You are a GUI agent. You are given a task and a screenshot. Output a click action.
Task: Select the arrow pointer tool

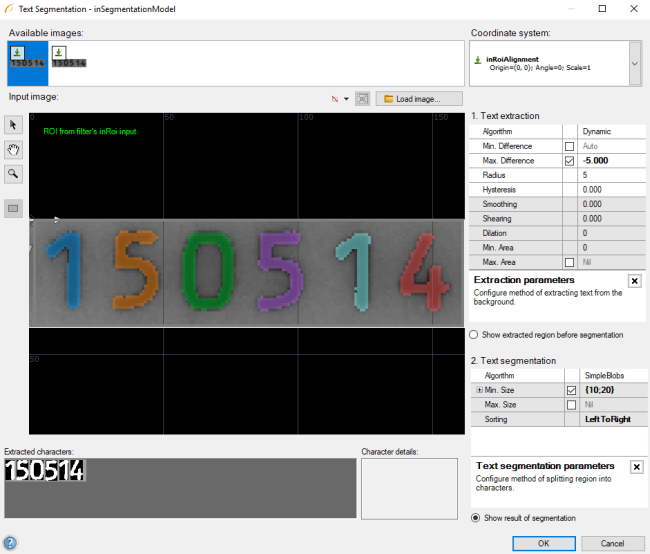pos(14,125)
